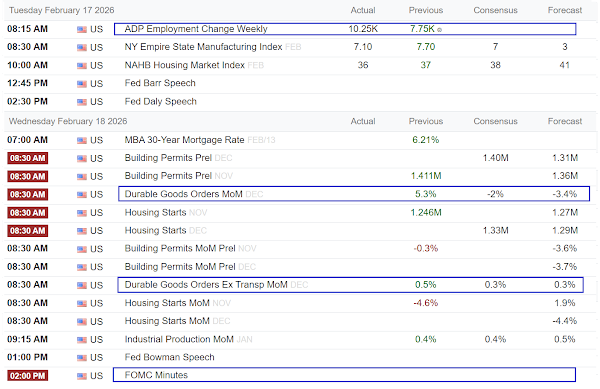
Task: Click the red 02:00 PM time badge
Action: point(27,376)
